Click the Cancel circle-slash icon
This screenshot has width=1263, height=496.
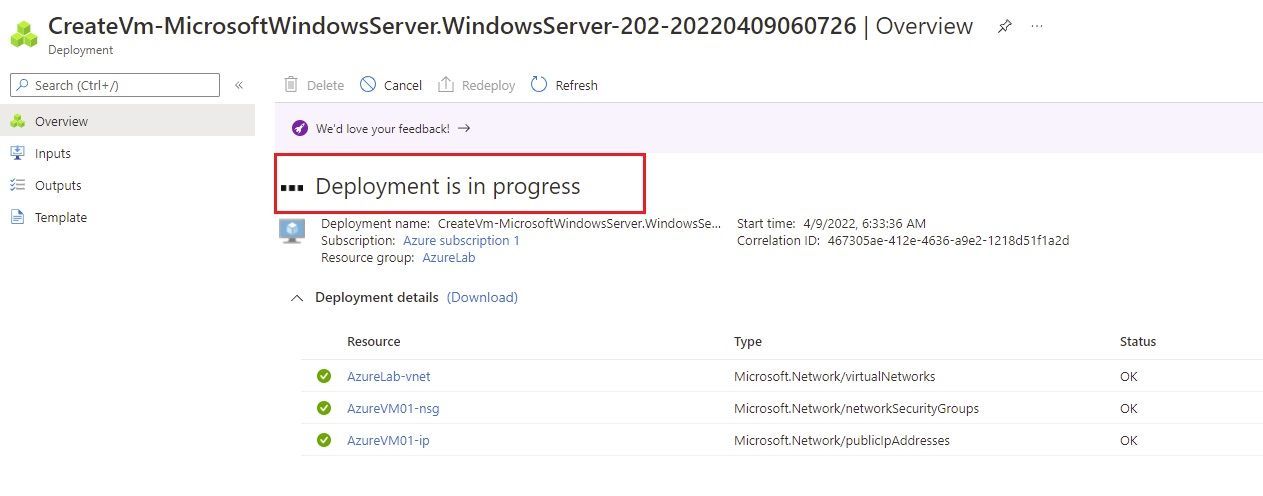click(369, 84)
